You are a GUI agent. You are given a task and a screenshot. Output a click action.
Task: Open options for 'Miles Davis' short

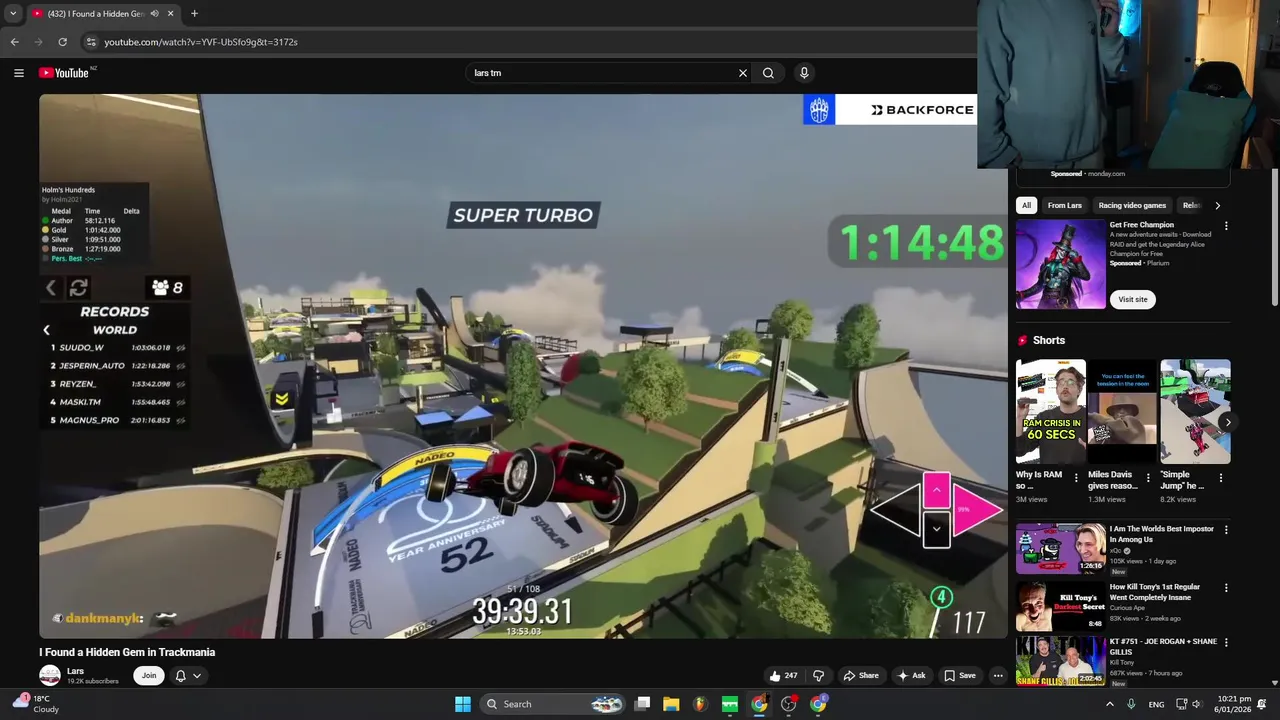(x=1148, y=478)
